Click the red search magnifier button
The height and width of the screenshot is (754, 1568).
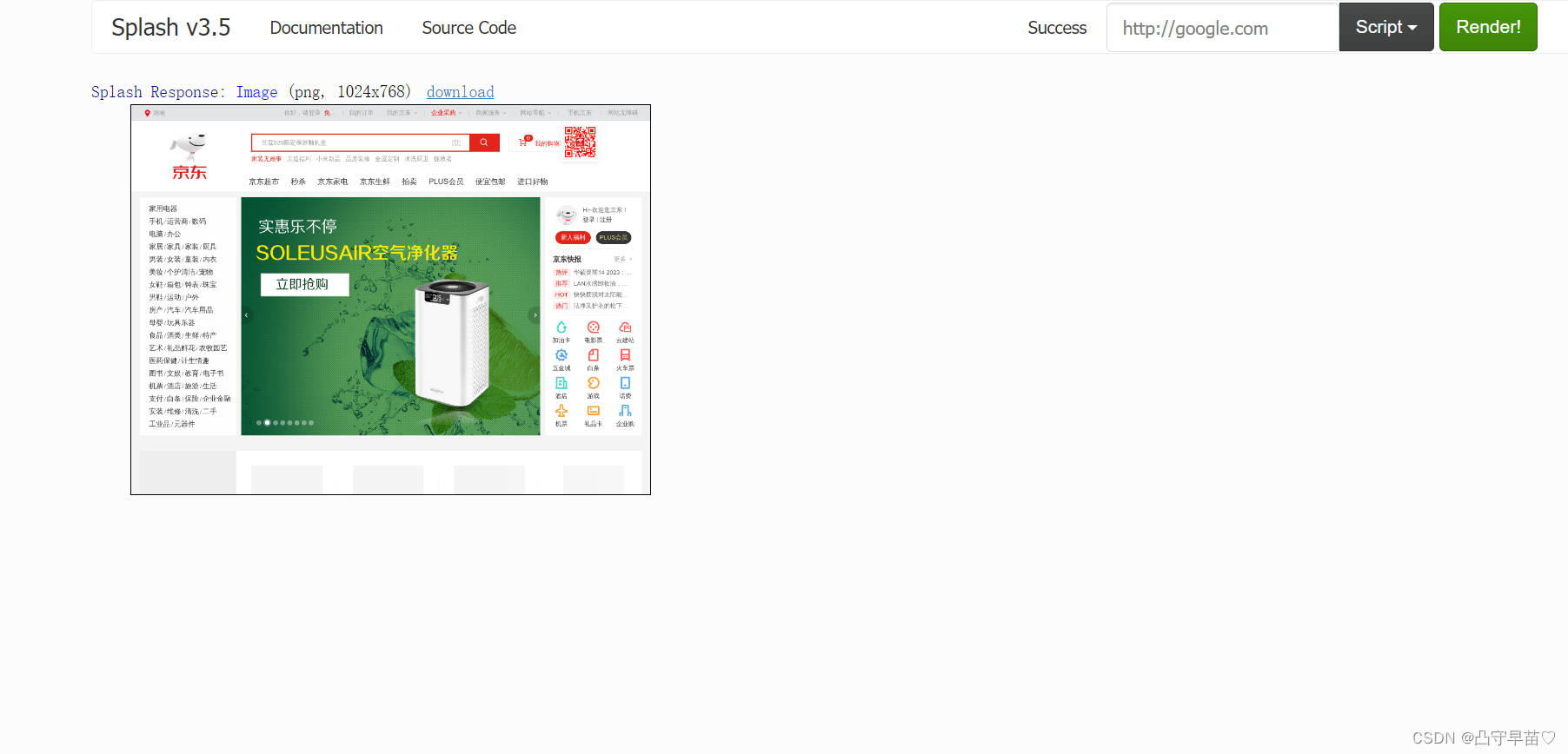484,142
